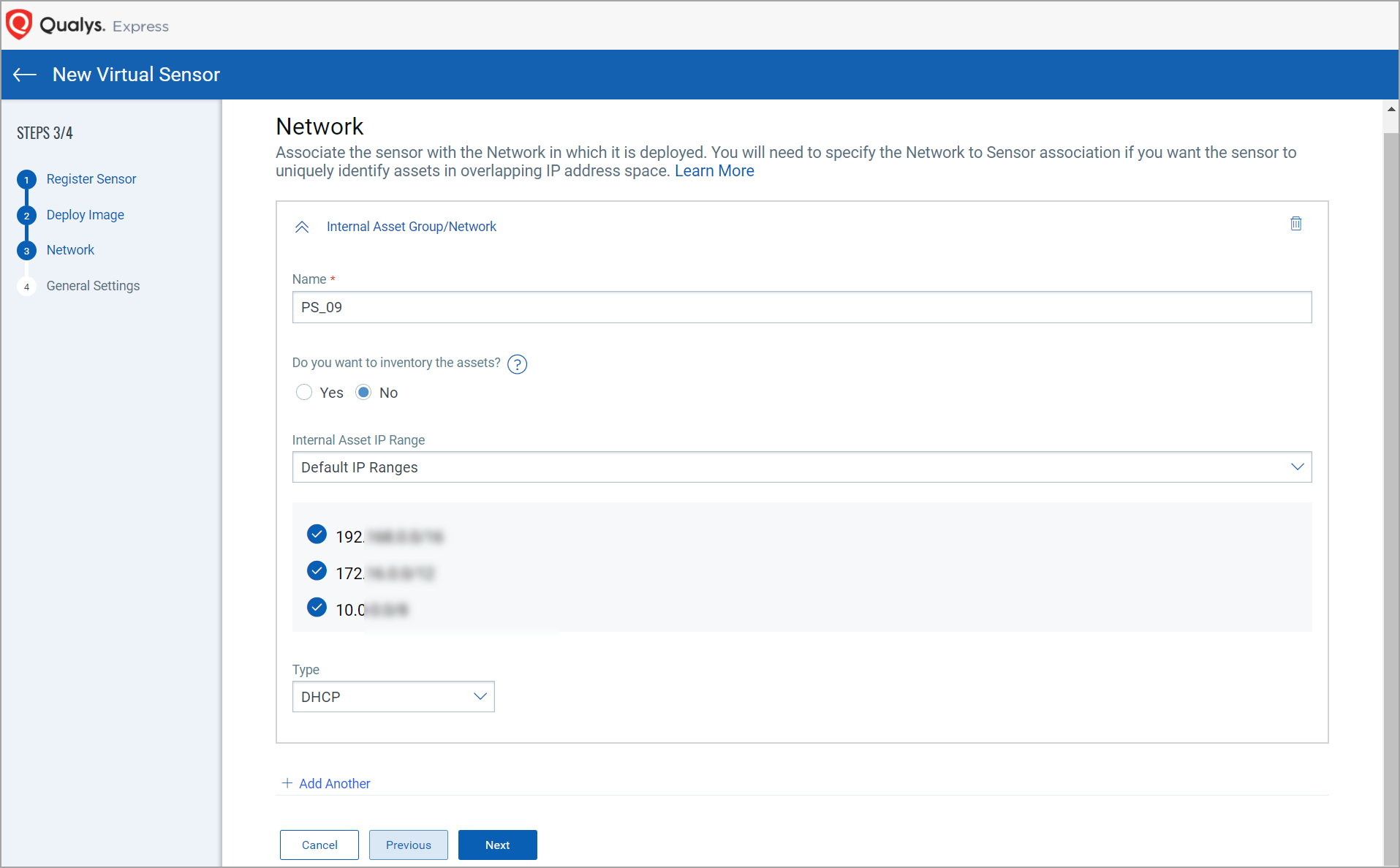This screenshot has width=1400, height=868.
Task: Uncheck the 10.0 IP range checkbox
Action: tap(317, 608)
